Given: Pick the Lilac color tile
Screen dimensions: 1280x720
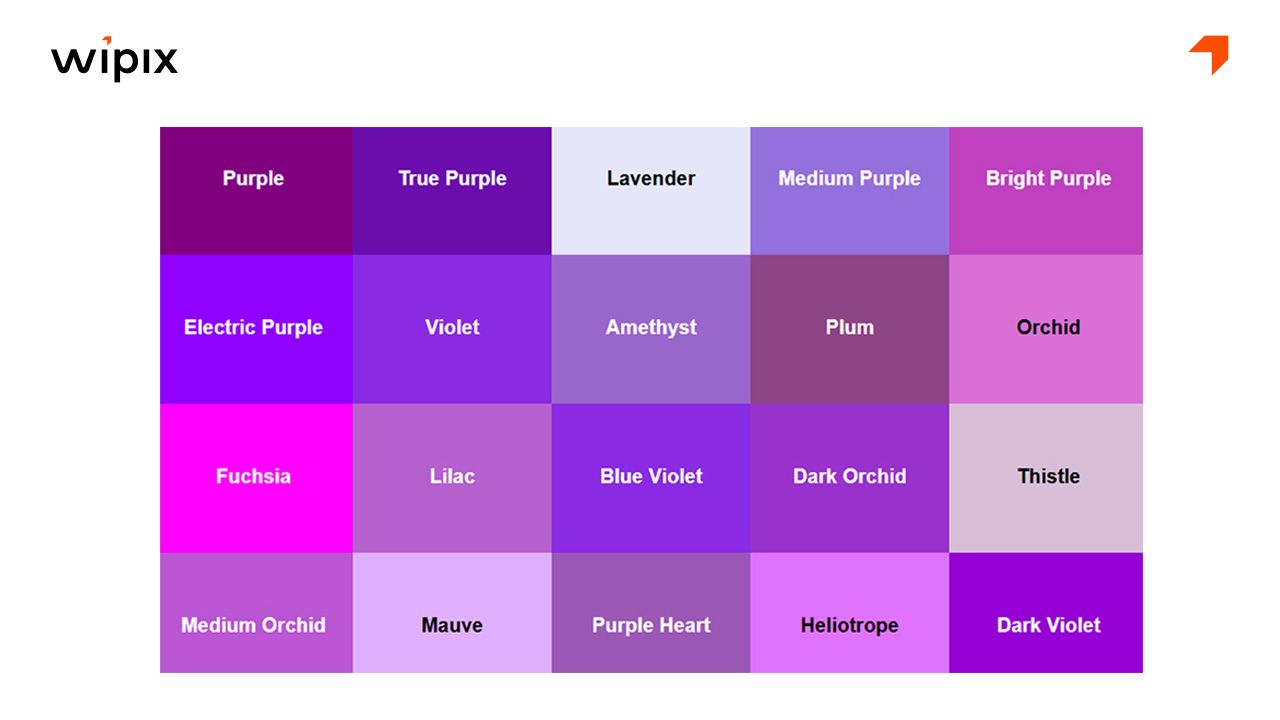Looking at the screenshot, I should coord(452,478).
